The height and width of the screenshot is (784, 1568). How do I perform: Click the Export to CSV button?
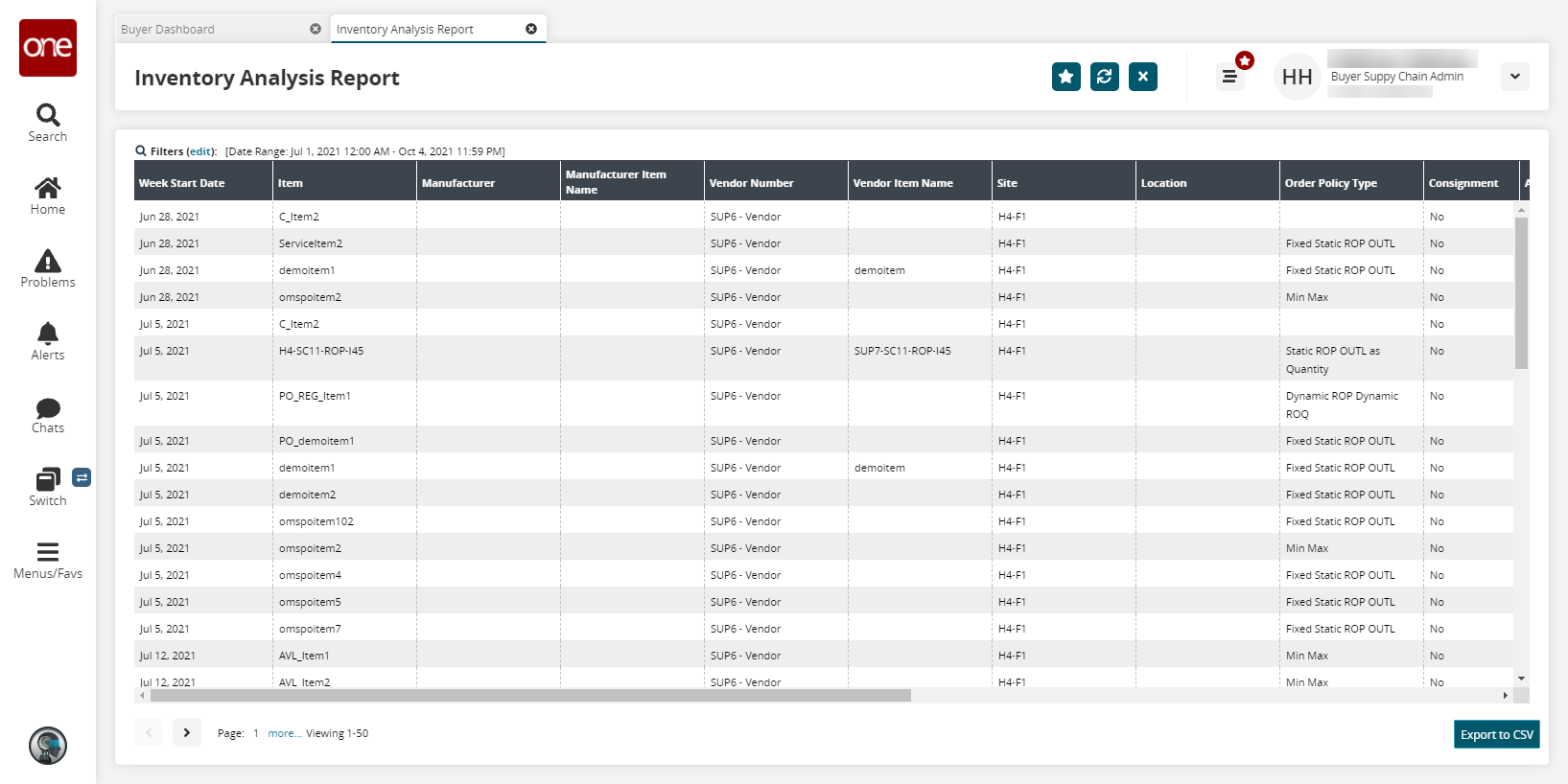click(x=1496, y=734)
